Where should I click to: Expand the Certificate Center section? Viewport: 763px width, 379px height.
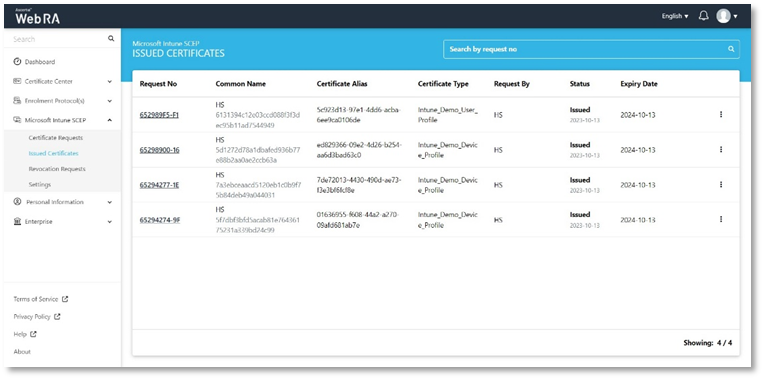62,81
